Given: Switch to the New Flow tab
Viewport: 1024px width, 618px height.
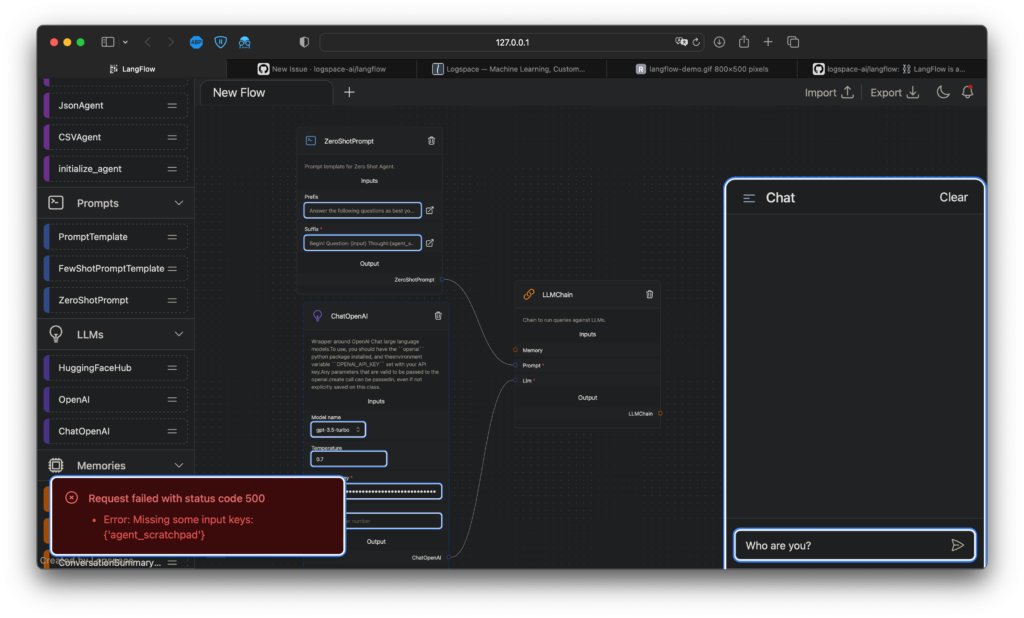Looking at the screenshot, I should (x=239, y=92).
